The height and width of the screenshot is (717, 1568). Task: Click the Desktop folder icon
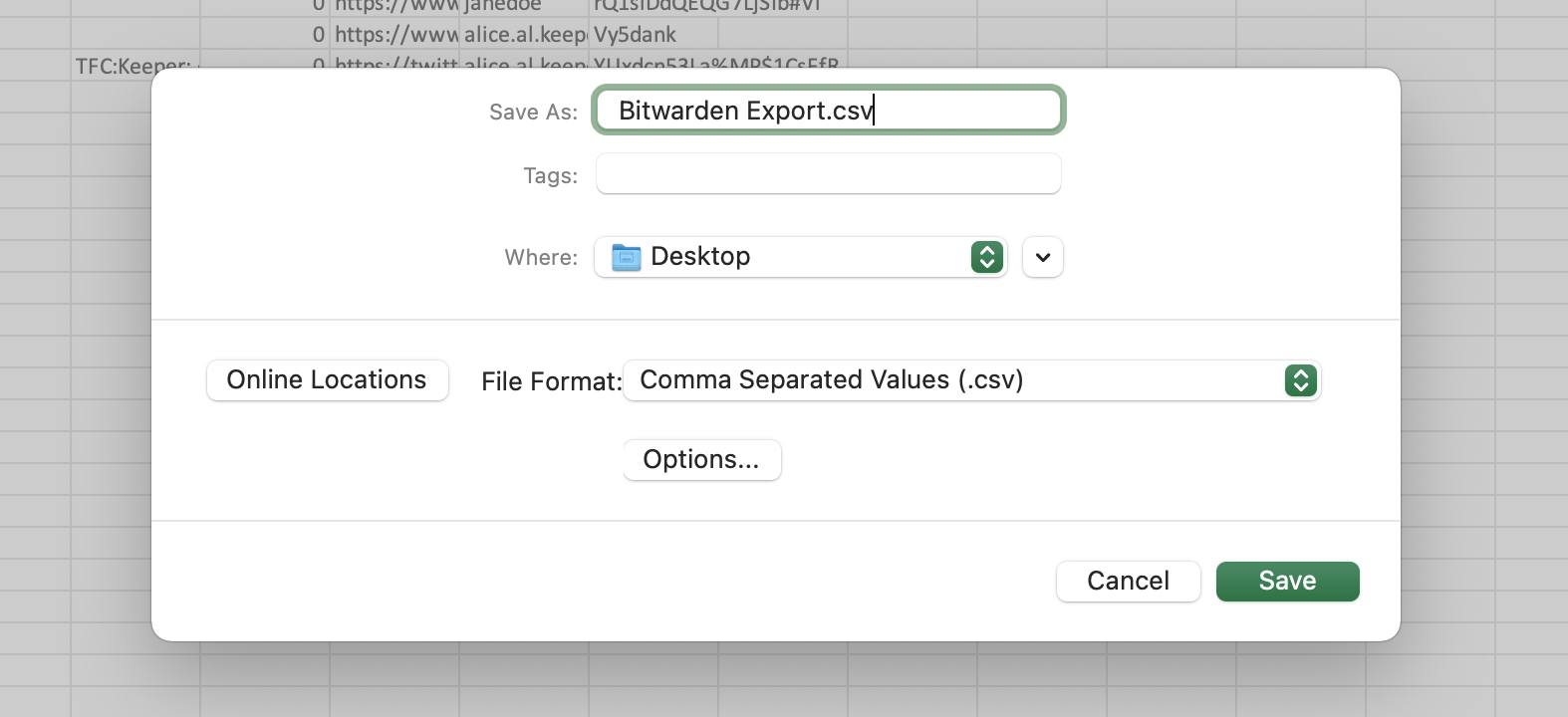pyautogui.click(x=626, y=258)
